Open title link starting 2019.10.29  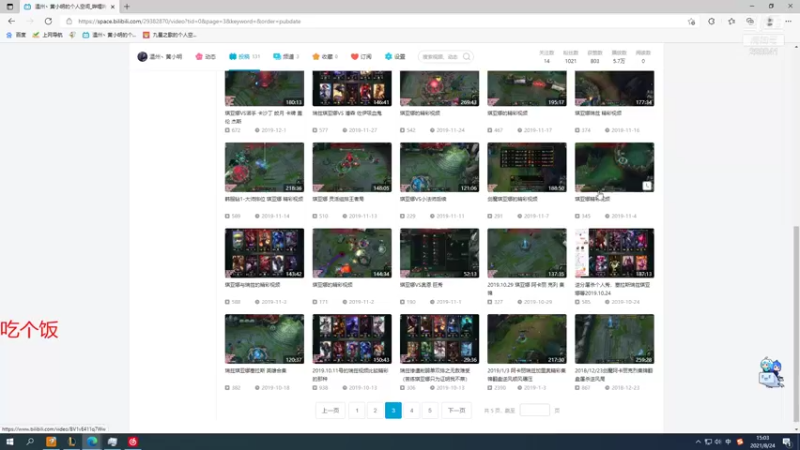tap(526, 289)
